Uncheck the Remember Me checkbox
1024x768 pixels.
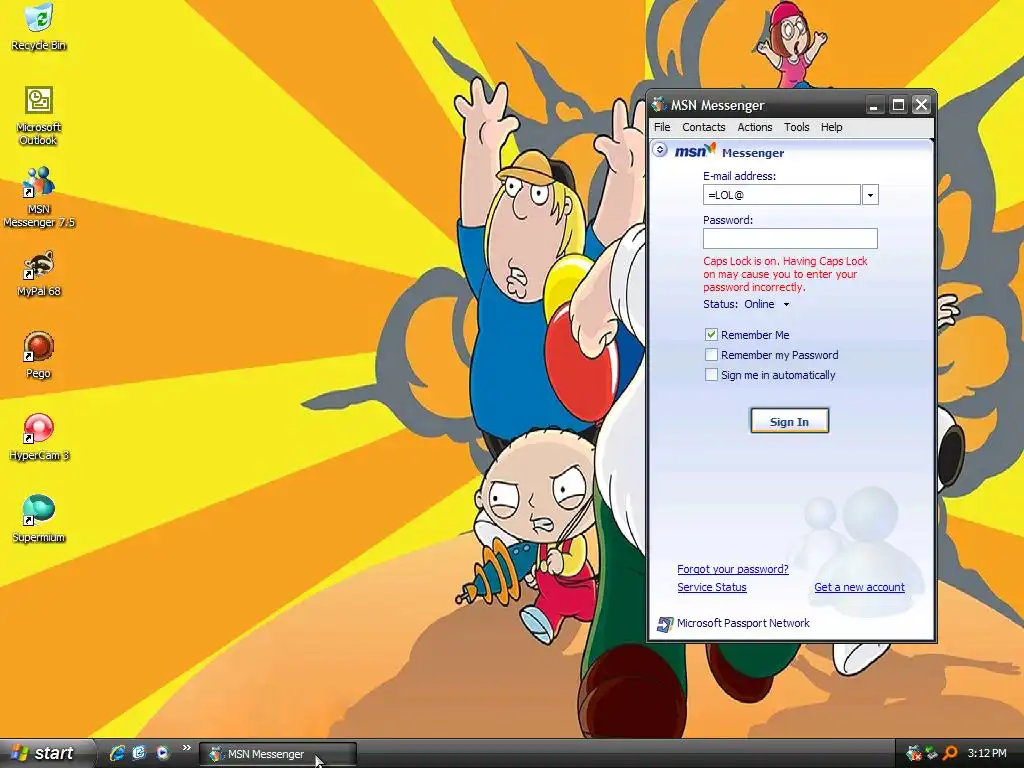pyautogui.click(x=711, y=334)
